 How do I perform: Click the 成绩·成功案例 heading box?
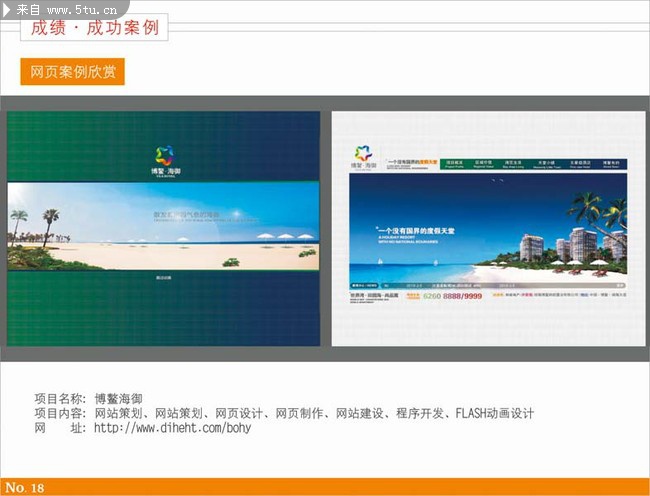pyautogui.click(x=95, y=27)
